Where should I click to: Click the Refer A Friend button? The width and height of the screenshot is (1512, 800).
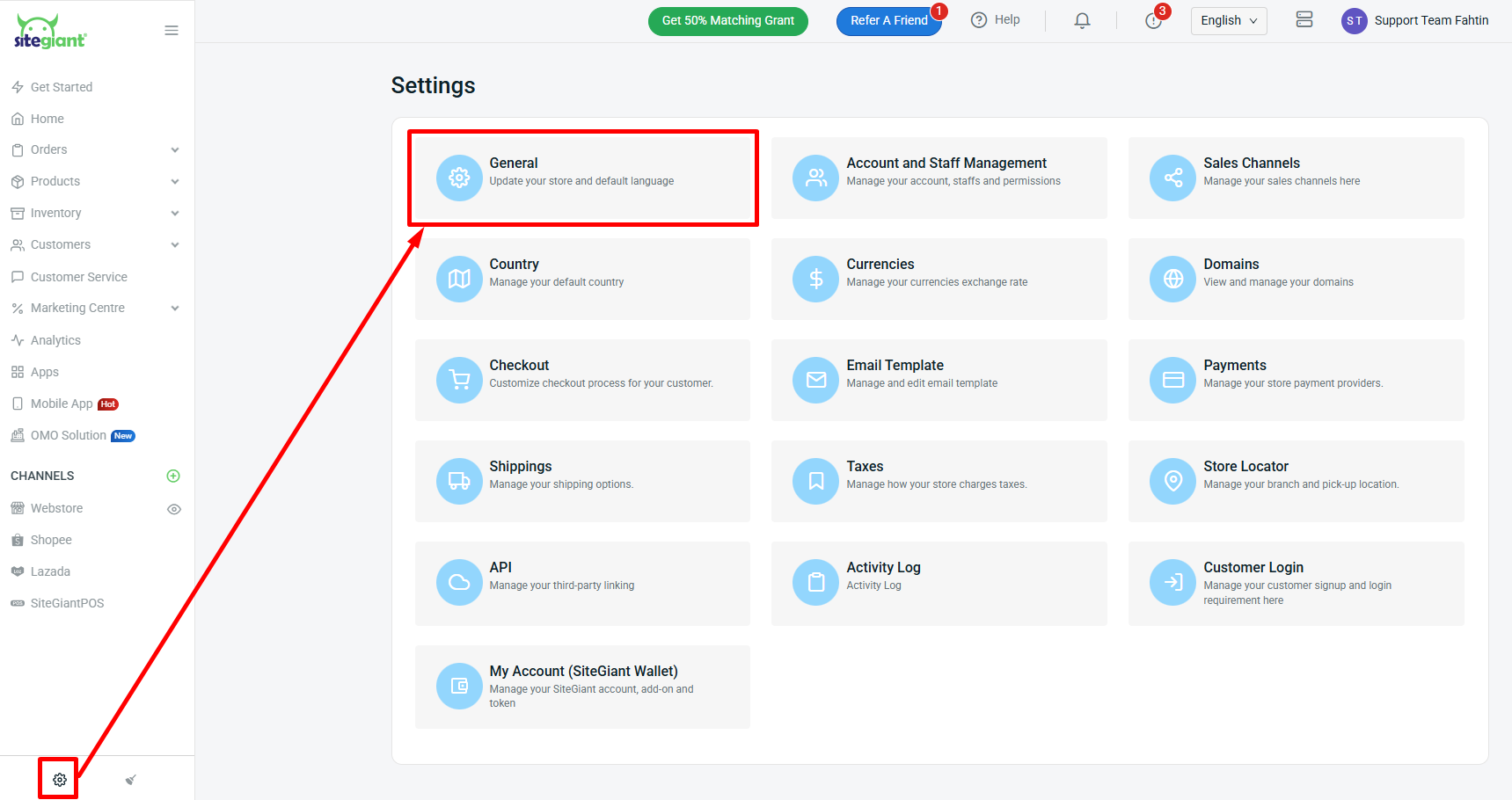pos(888,20)
